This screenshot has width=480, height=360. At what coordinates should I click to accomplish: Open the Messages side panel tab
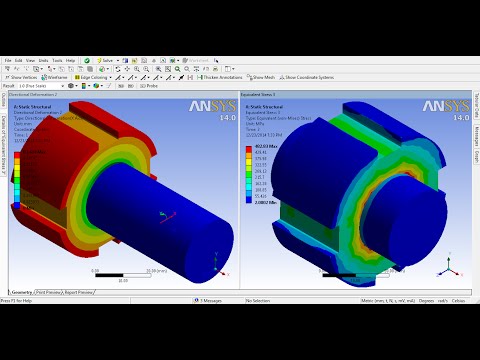pyautogui.click(x=477, y=136)
